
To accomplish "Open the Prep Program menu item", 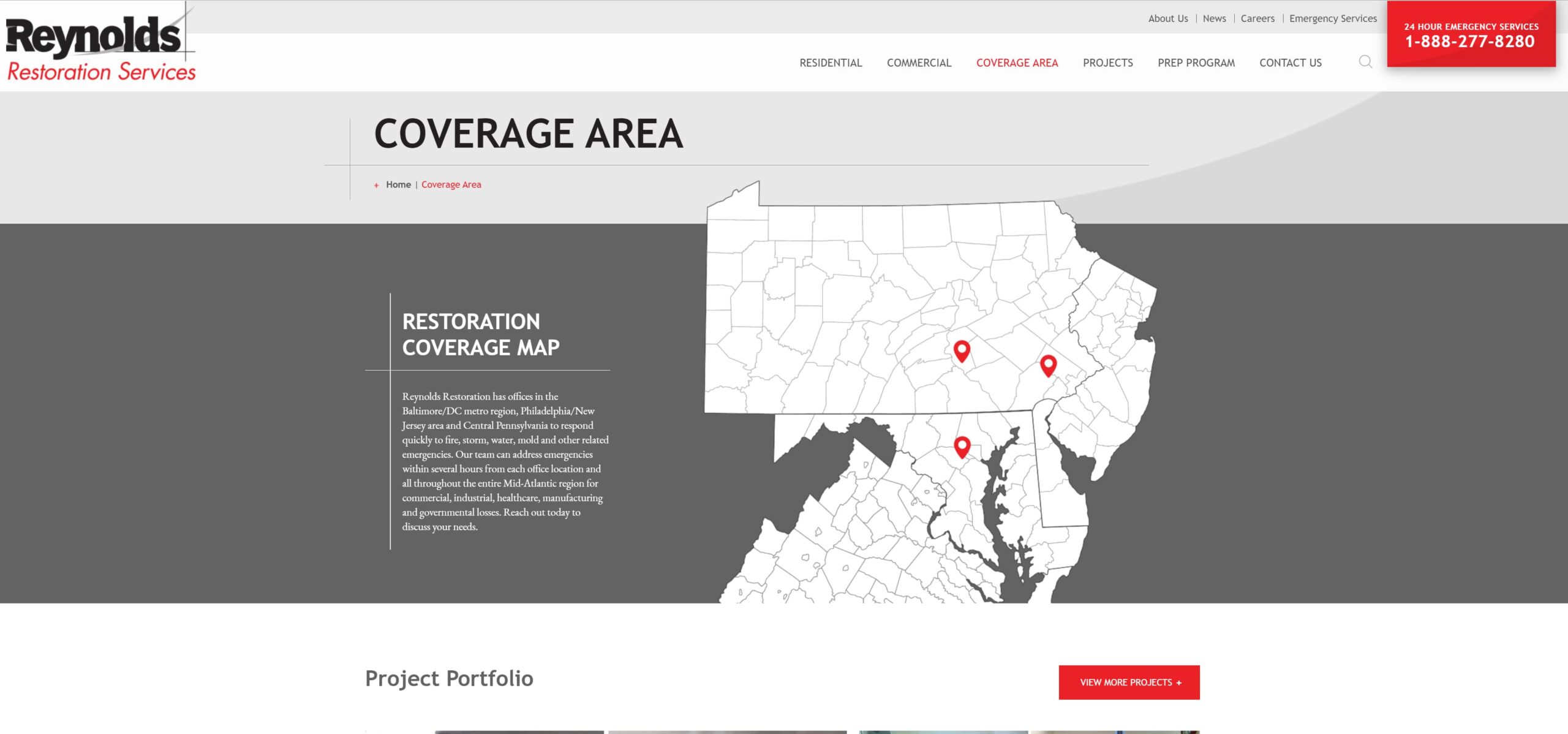I will [x=1196, y=62].
